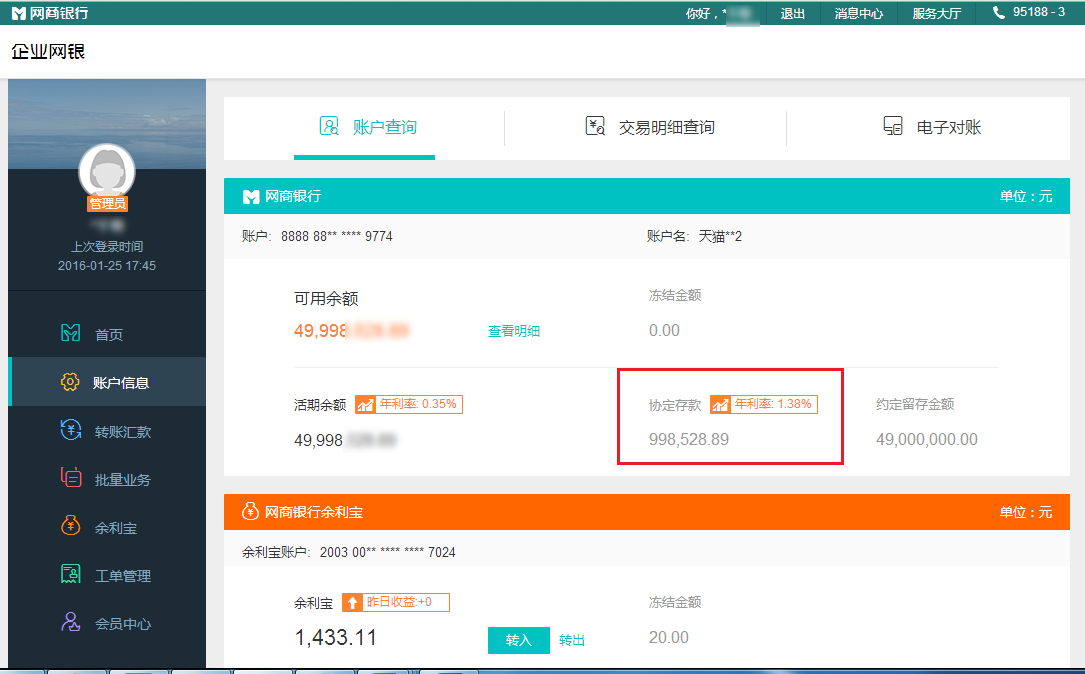1085x674 pixels.
Task: Click the phone icon next to 95188 - 3
Action: point(999,12)
